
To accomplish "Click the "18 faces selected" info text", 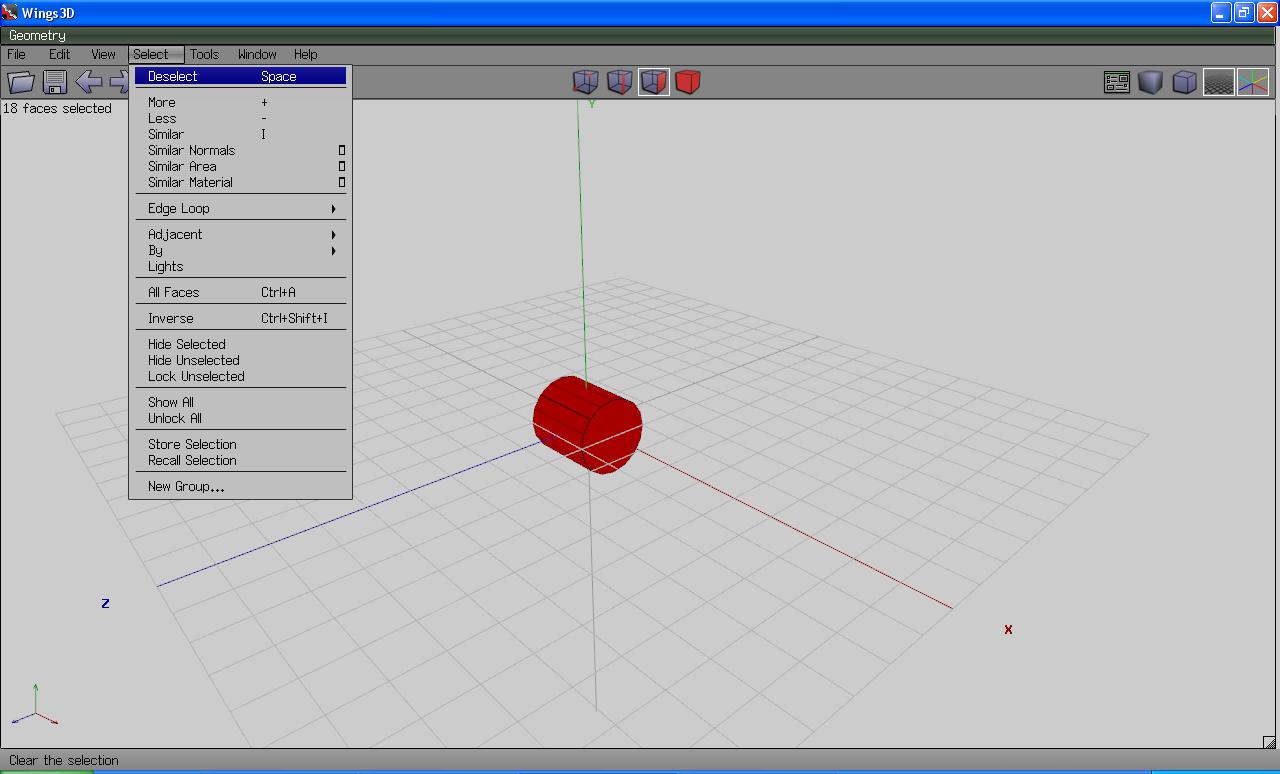I will coord(57,108).
